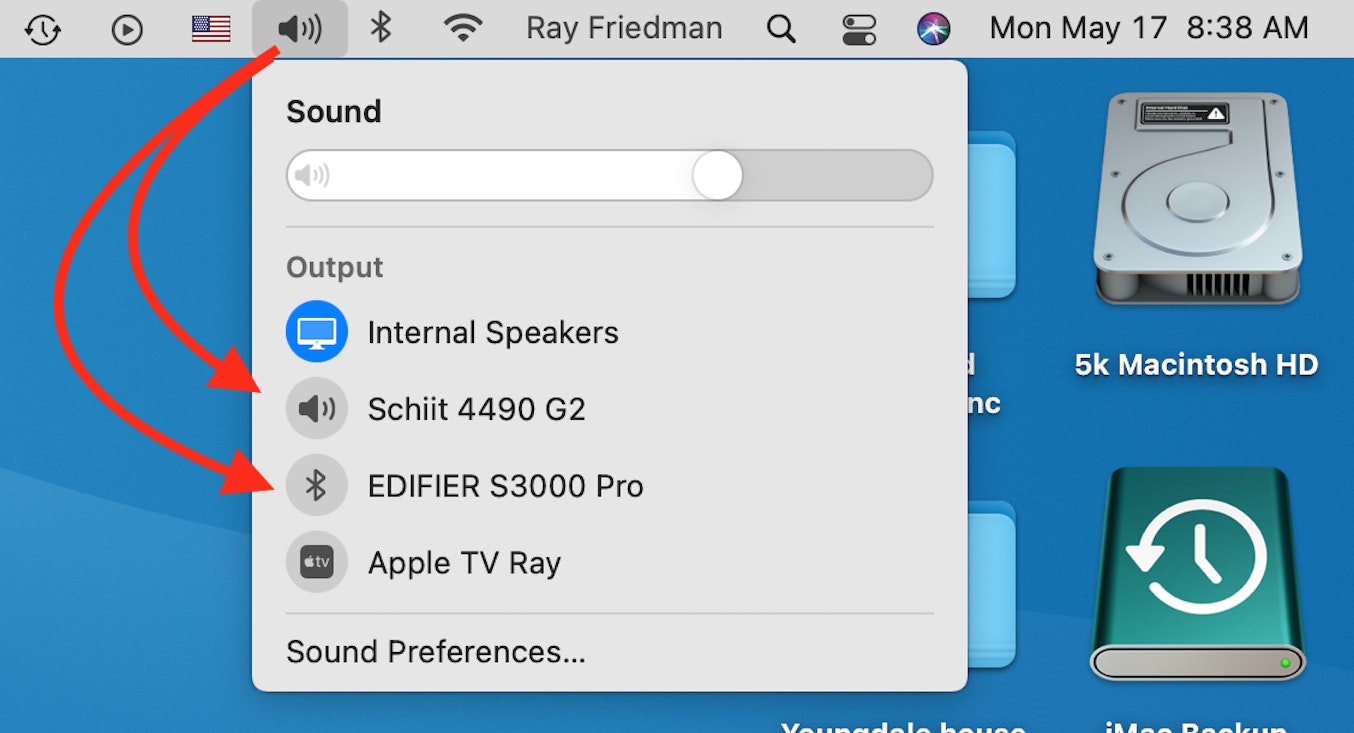Image resolution: width=1354 pixels, height=733 pixels.
Task: Select the iMac Backup Time Machine drive
Action: 1197,575
